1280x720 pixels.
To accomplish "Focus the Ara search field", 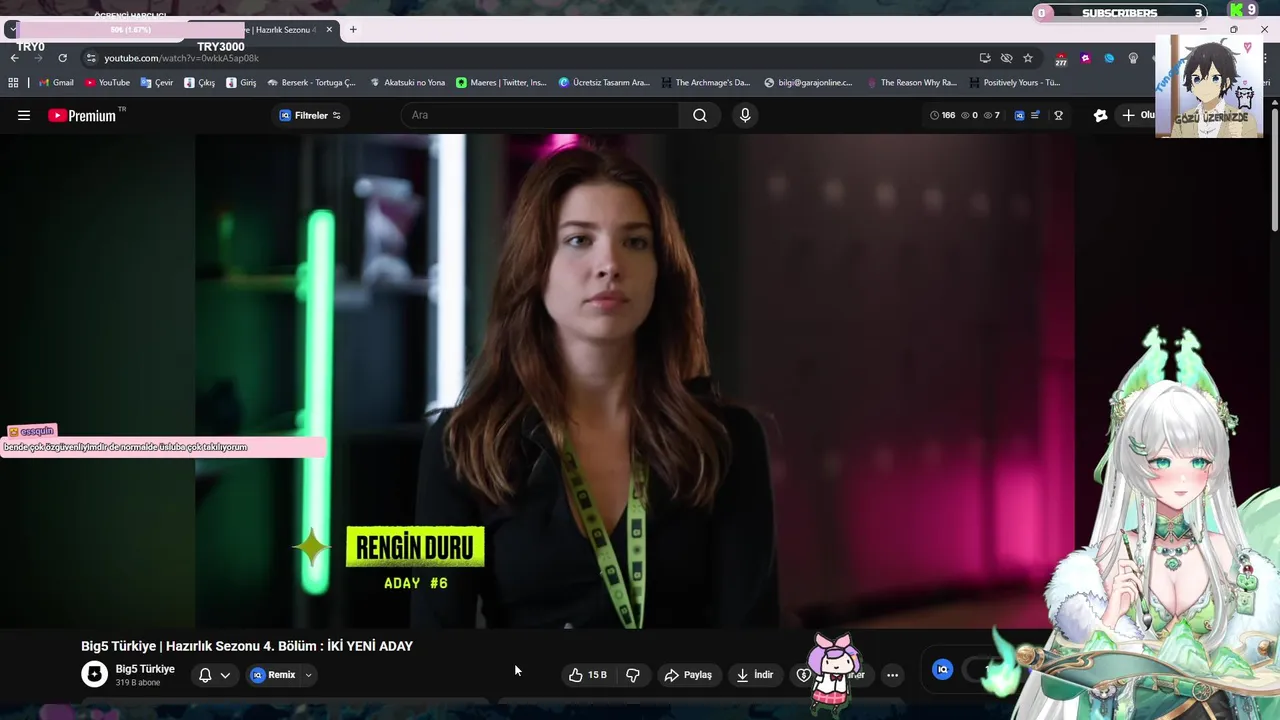I will [x=540, y=115].
